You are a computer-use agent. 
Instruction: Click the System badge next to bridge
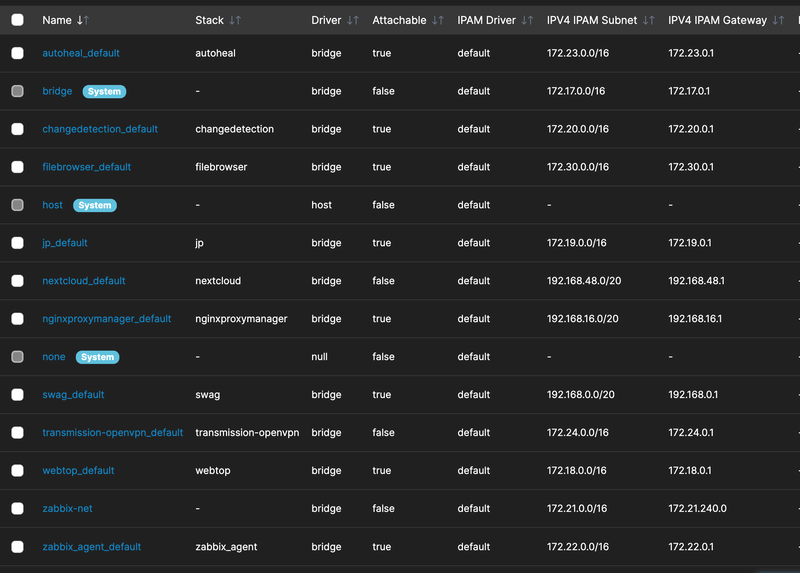(104, 91)
